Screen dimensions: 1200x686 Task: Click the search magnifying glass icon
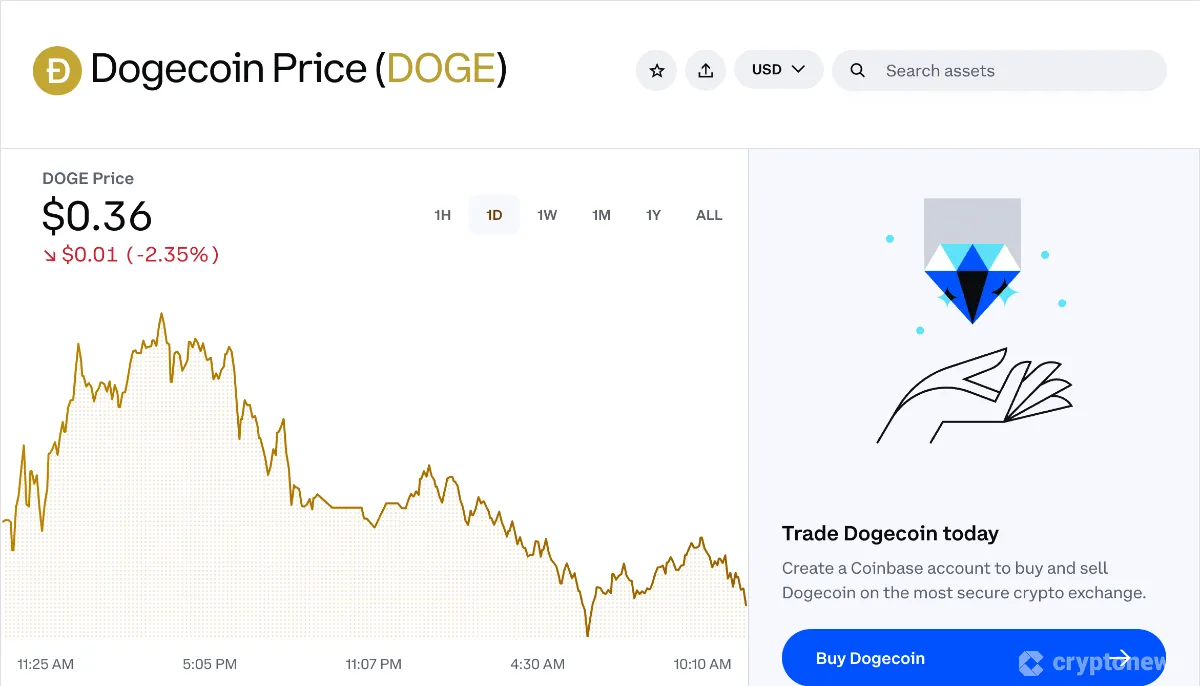(x=857, y=70)
